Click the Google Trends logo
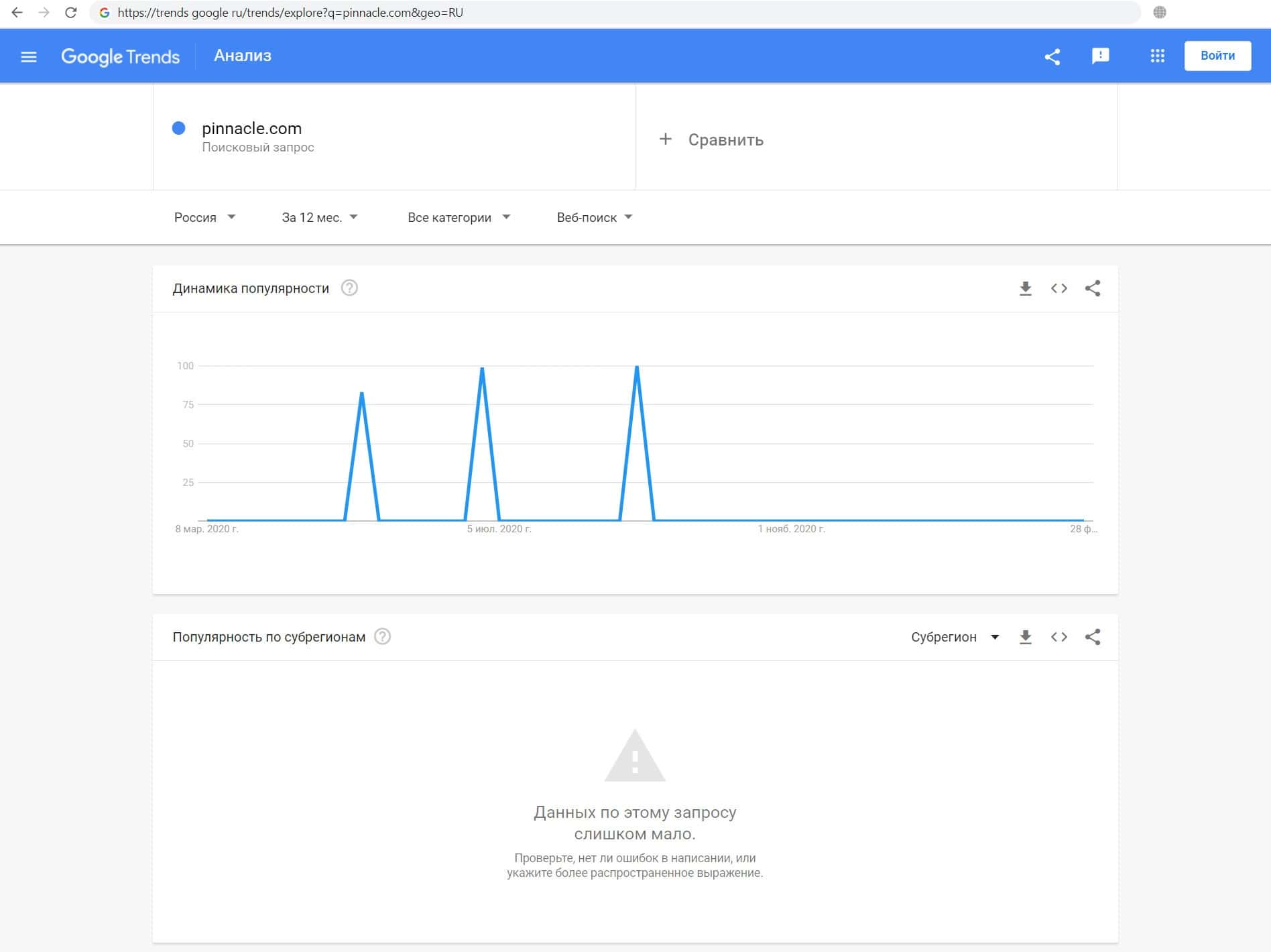This screenshot has height=952, width=1271. click(121, 56)
